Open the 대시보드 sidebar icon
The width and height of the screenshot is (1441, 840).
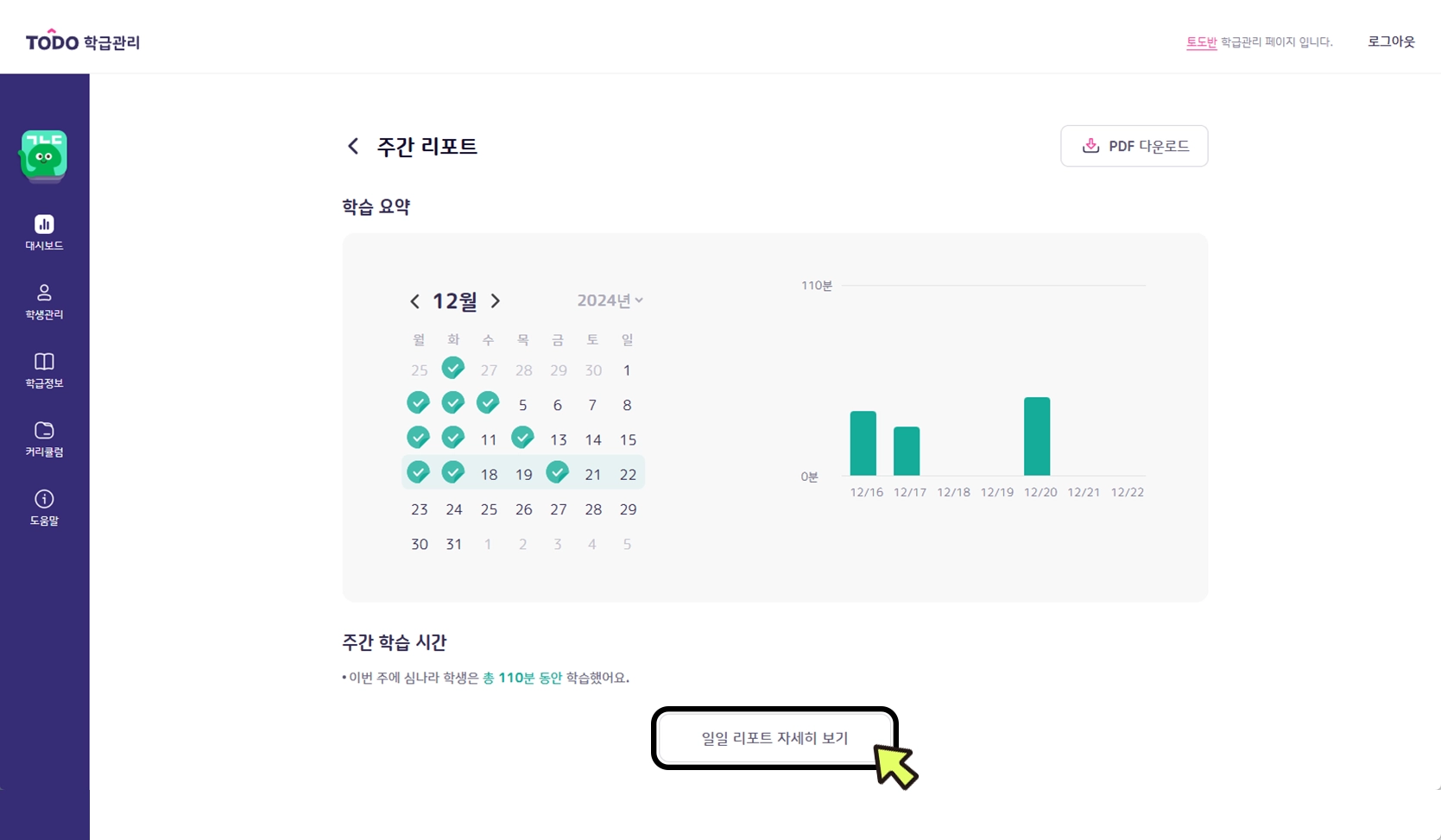point(44,224)
